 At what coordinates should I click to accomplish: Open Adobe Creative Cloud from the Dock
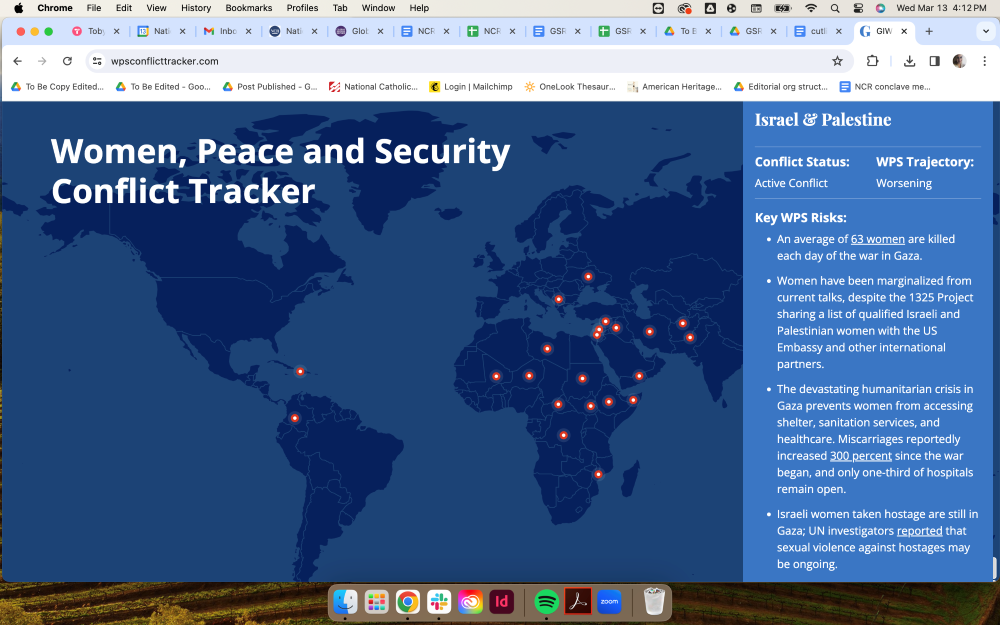point(470,601)
